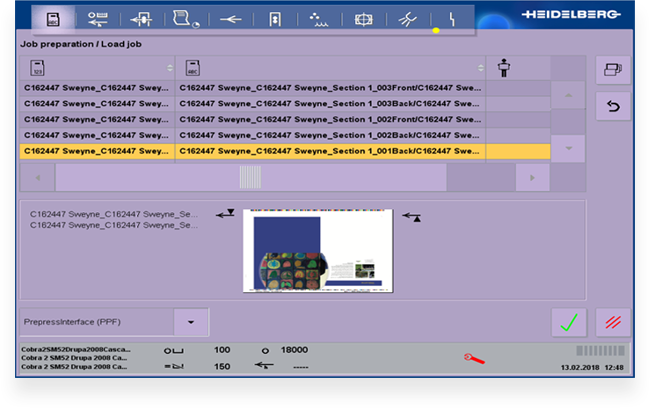Click the stacked windows button at right
This screenshot has height=408, width=650.
(613, 69)
